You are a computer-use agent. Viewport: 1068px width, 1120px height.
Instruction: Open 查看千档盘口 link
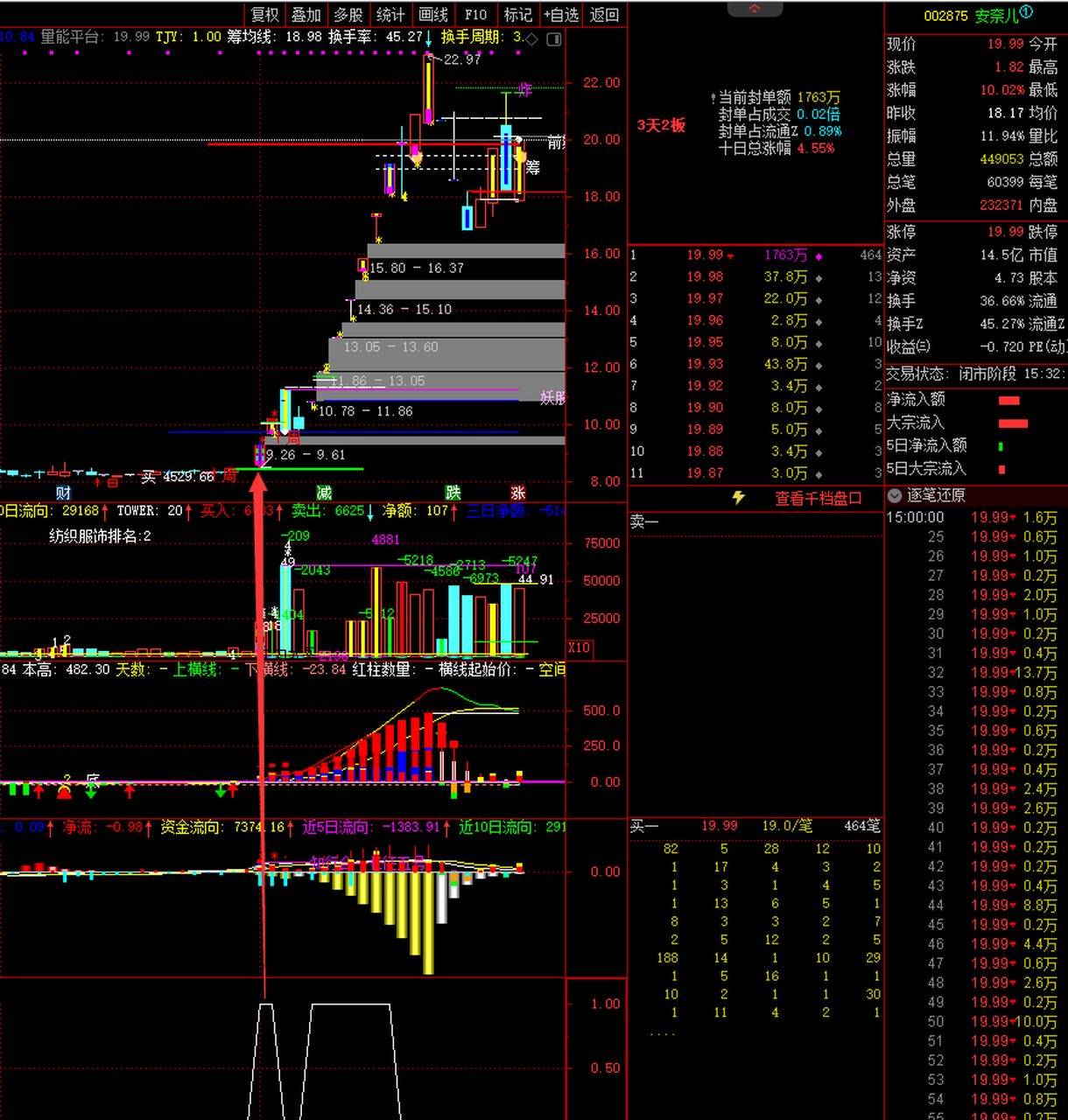[x=819, y=498]
